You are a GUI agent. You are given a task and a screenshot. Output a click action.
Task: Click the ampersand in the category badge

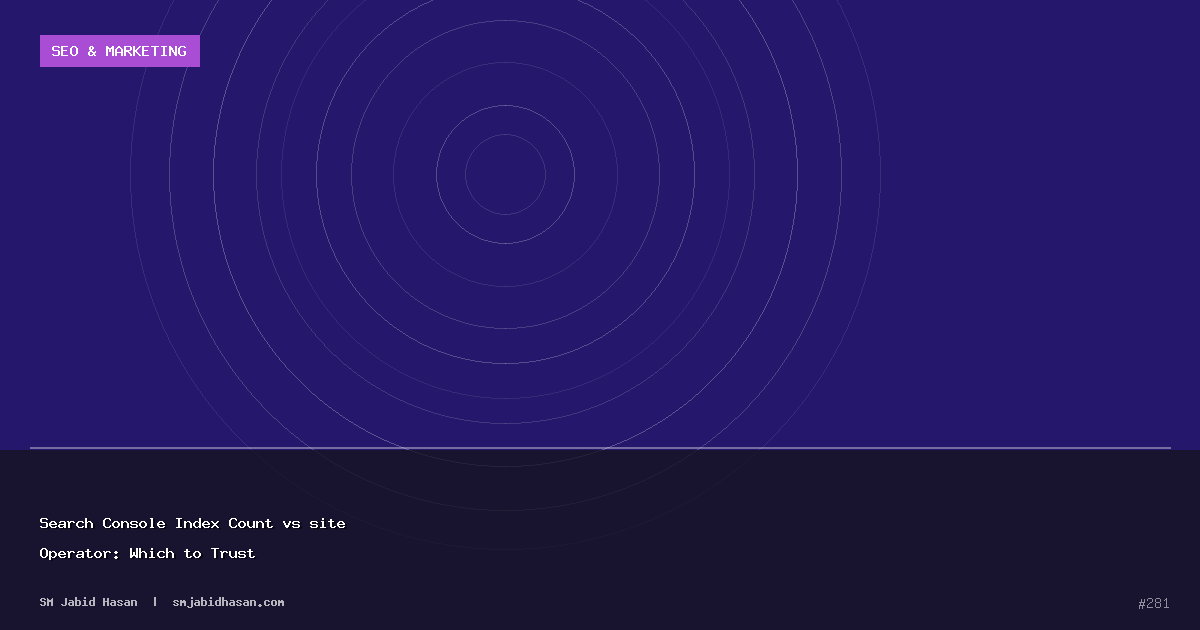tap(92, 51)
